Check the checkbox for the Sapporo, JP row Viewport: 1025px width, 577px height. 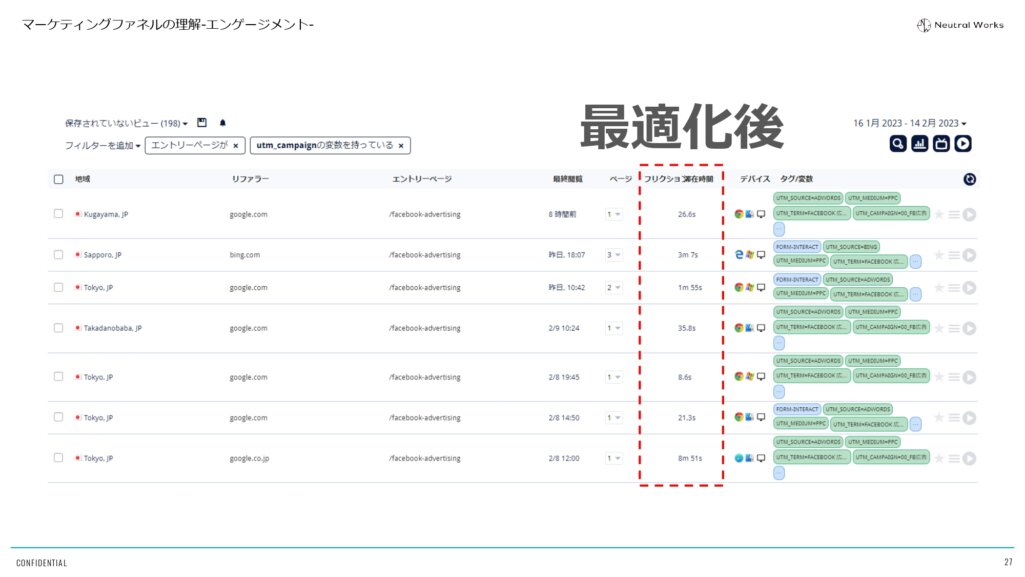point(57,254)
